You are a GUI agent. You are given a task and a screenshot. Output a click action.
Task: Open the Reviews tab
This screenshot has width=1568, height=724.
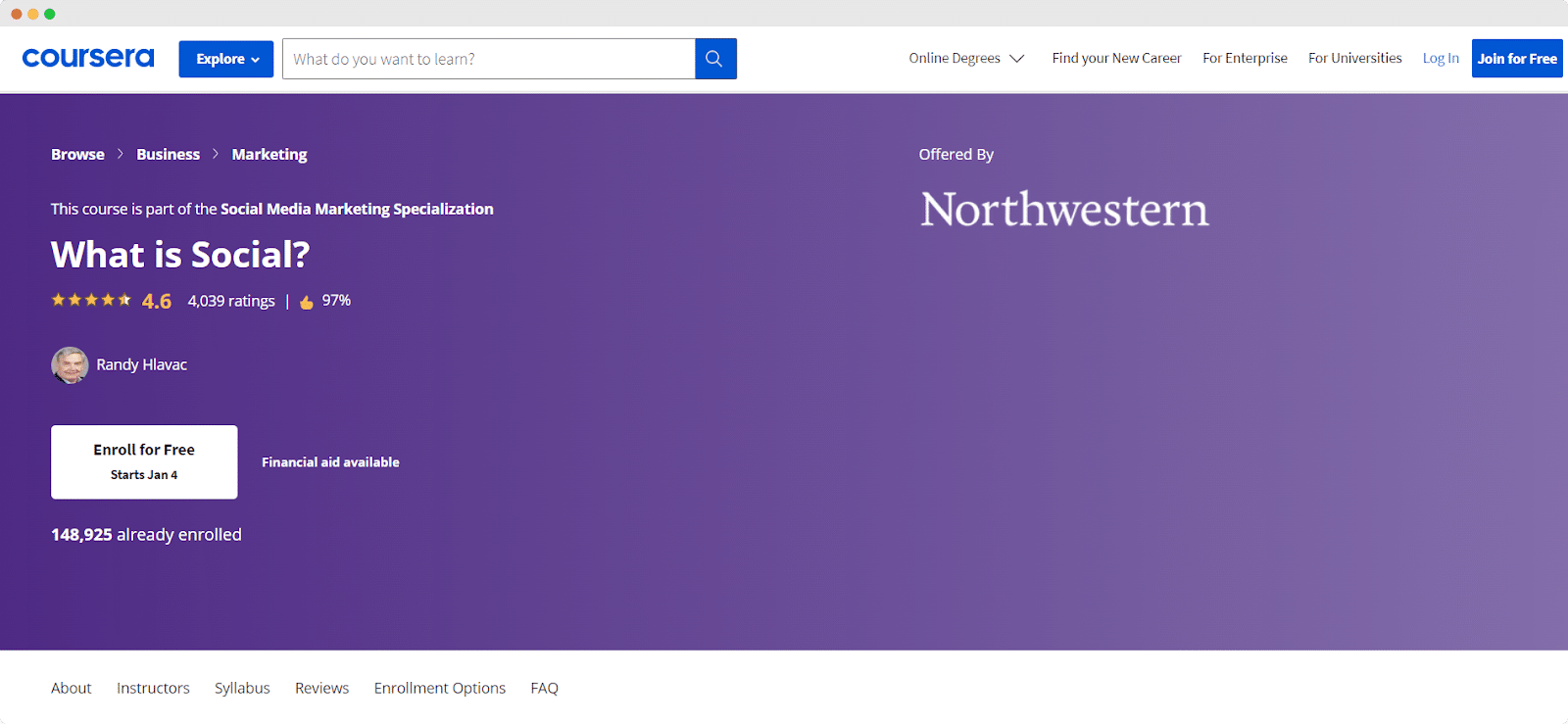point(321,689)
